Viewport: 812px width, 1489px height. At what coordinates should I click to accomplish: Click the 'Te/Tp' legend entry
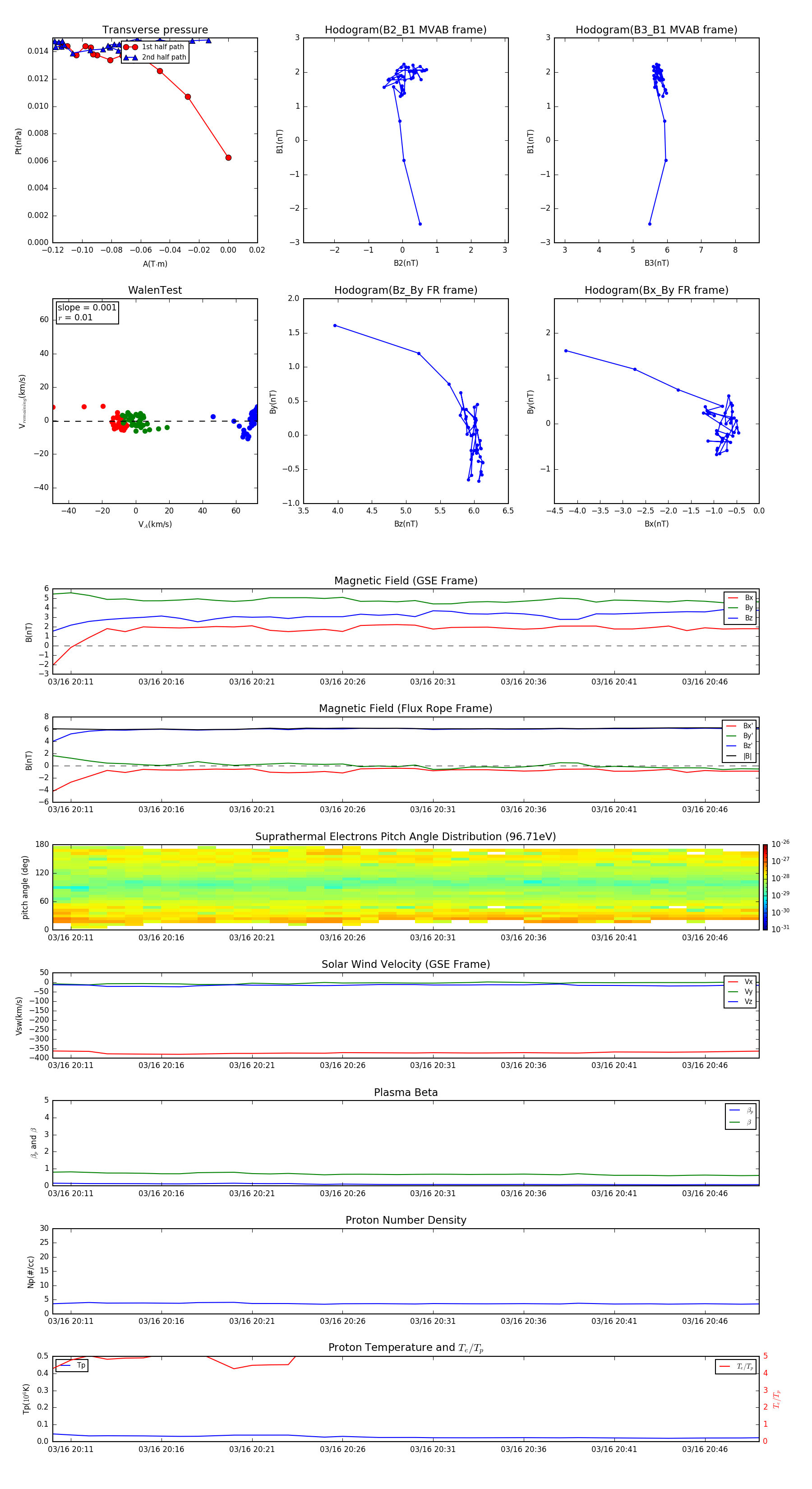(x=736, y=1366)
